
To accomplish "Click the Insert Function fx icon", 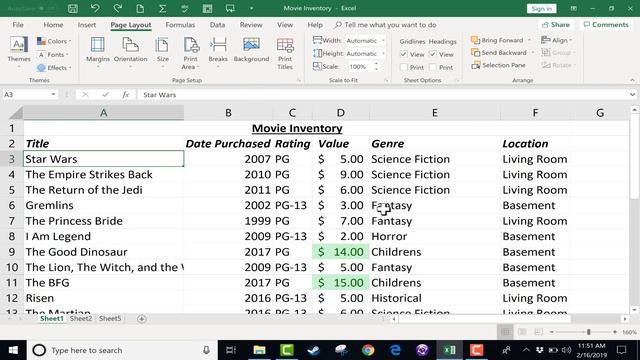I will (126, 95).
